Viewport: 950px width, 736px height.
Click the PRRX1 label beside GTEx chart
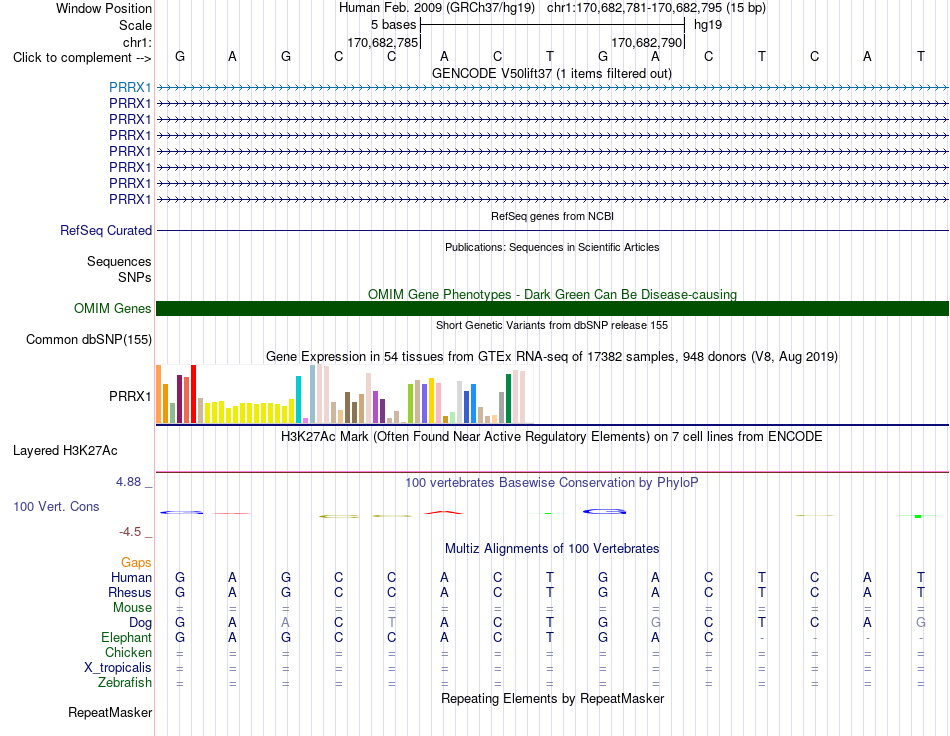point(130,396)
